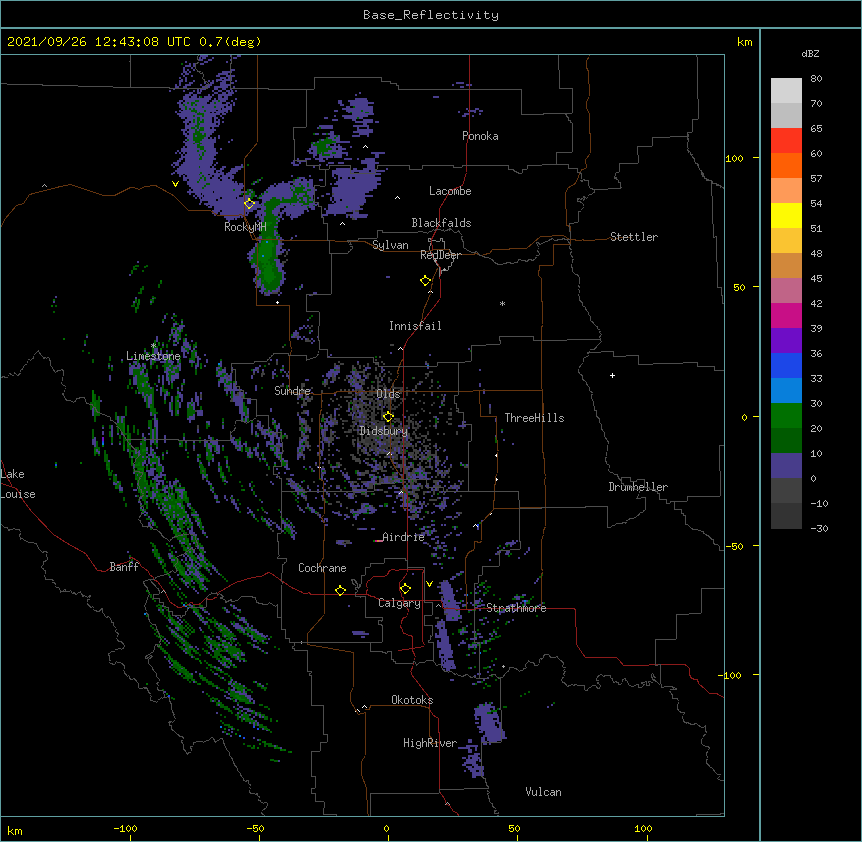Screen dimensions: 862x842
Task: Click the yellow diamond marker above Calgary
Action: click(405, 589)
